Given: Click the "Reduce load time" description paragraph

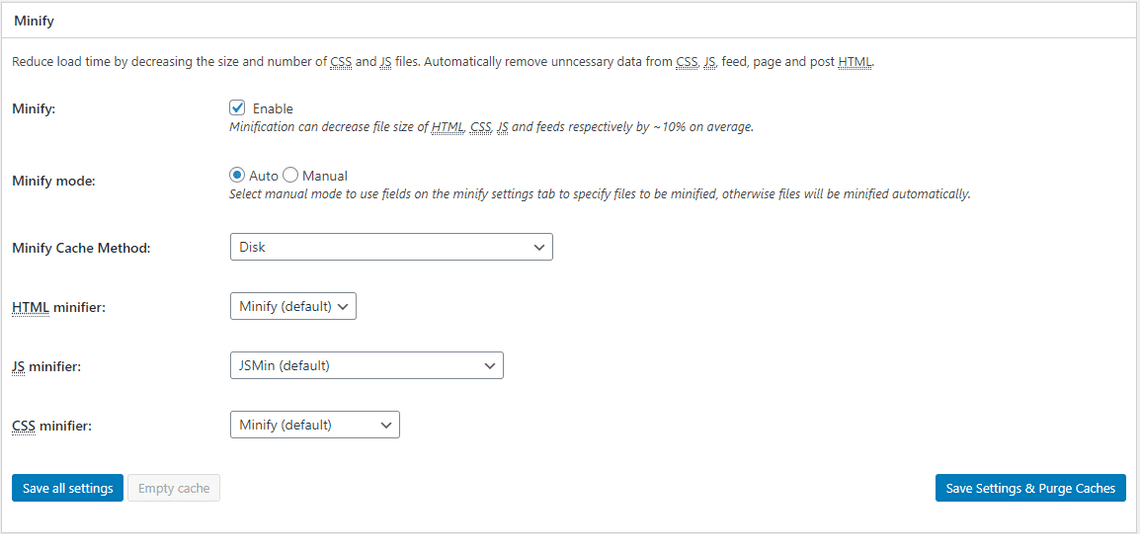Looking at the screenshot, I should pyautogui.click(x=443, y=62).
